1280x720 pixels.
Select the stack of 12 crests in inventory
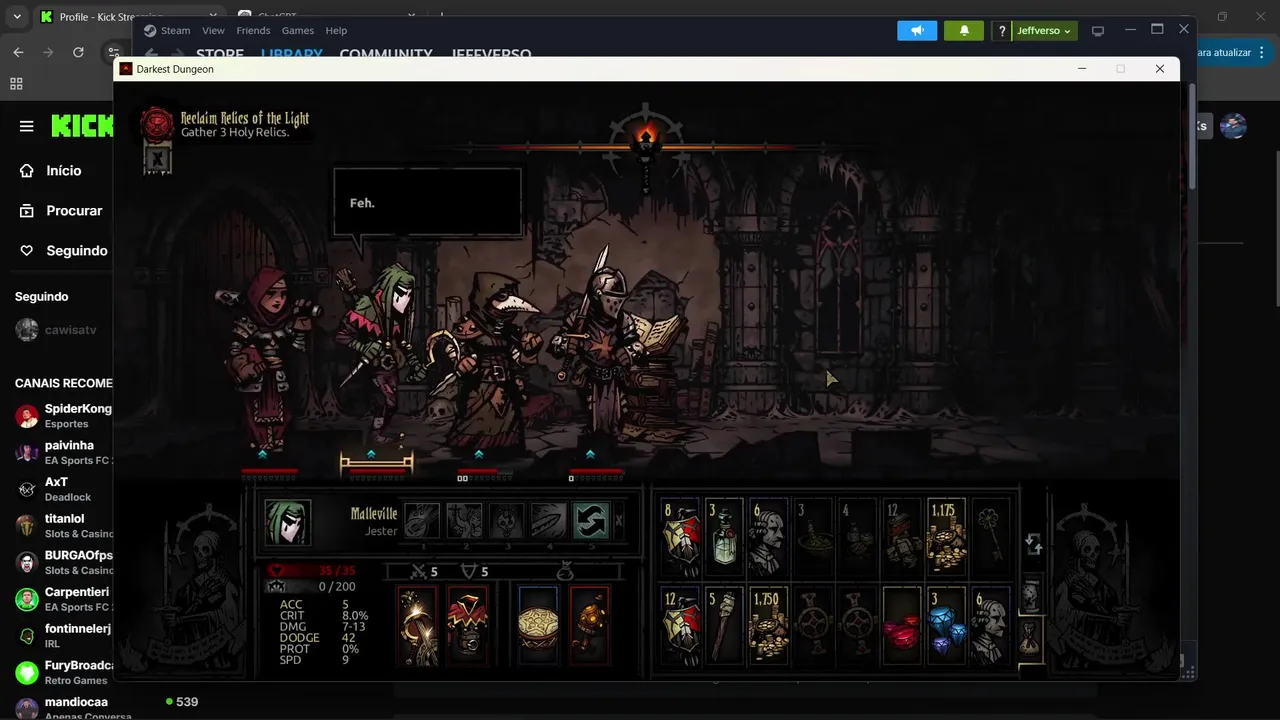(x=681, y=626)
